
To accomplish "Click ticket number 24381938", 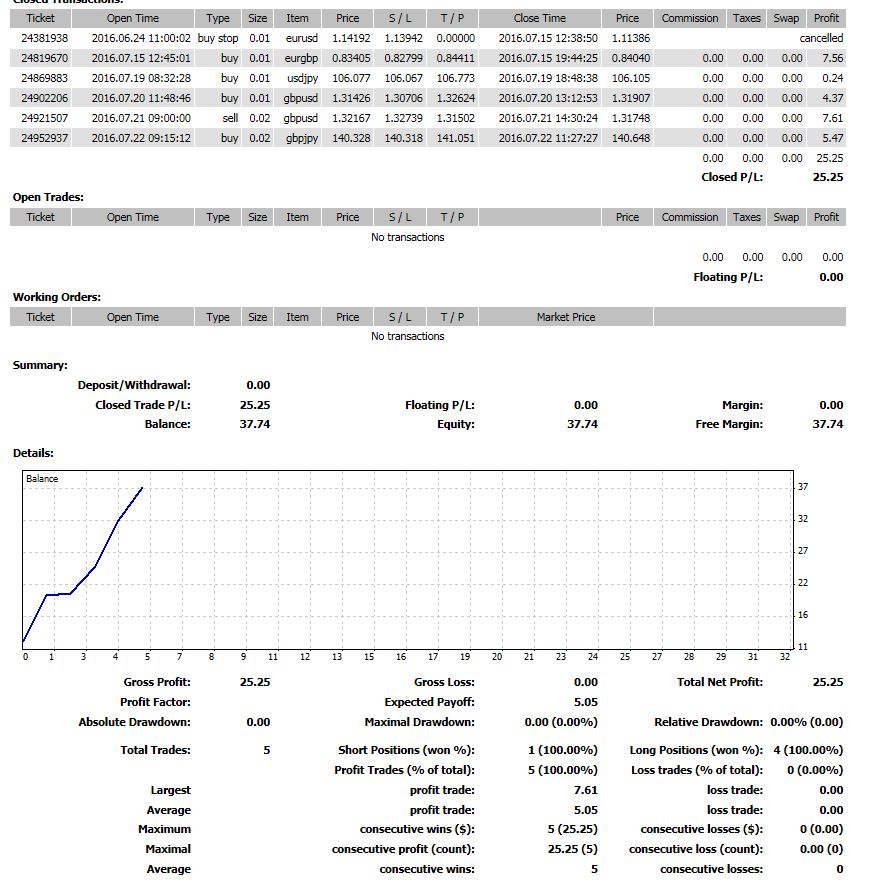I will [x=45, y=38].
